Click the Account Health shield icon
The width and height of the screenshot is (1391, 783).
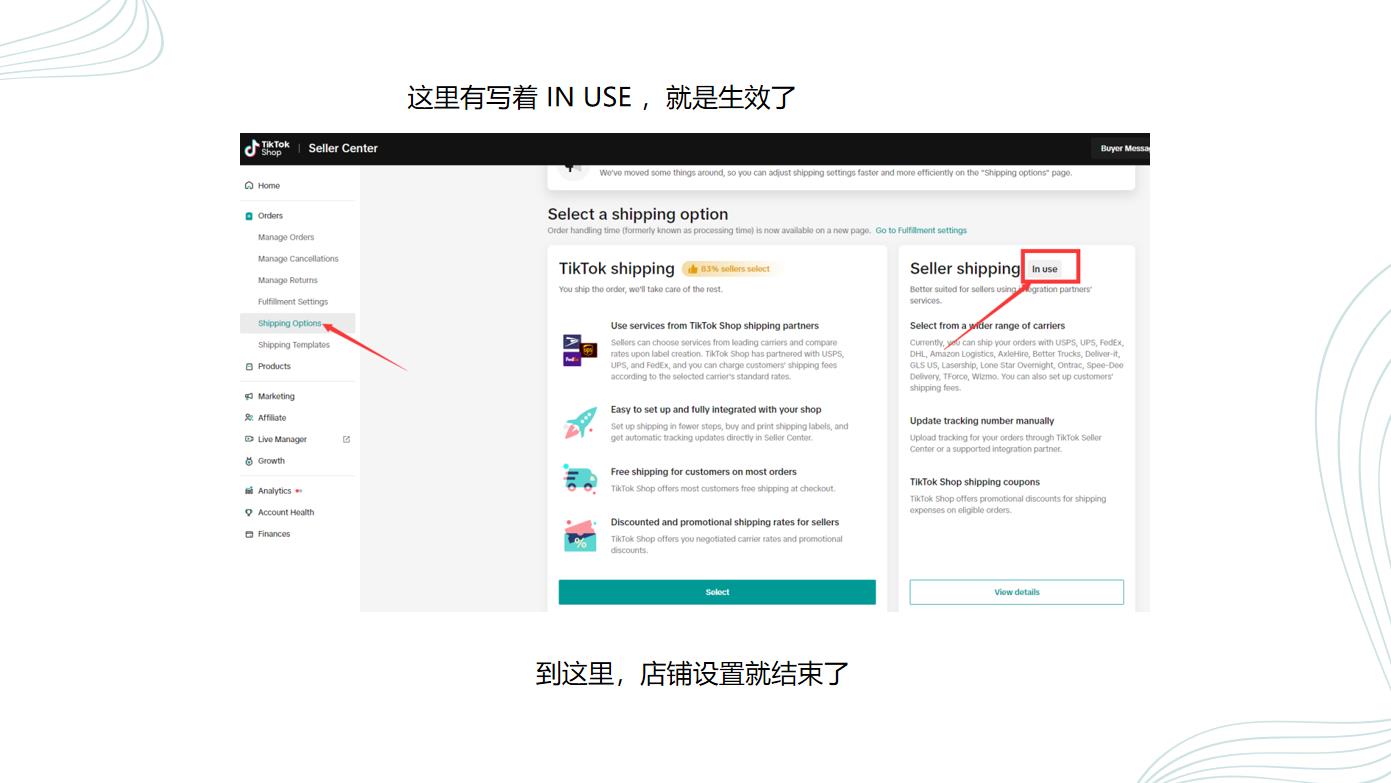tap(249, 513)
